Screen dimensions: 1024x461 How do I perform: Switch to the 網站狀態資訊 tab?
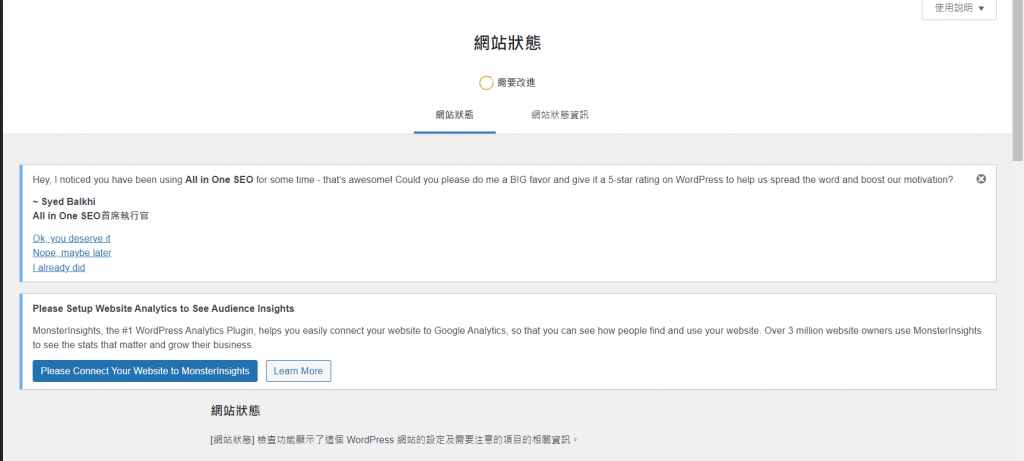point(560,115)
